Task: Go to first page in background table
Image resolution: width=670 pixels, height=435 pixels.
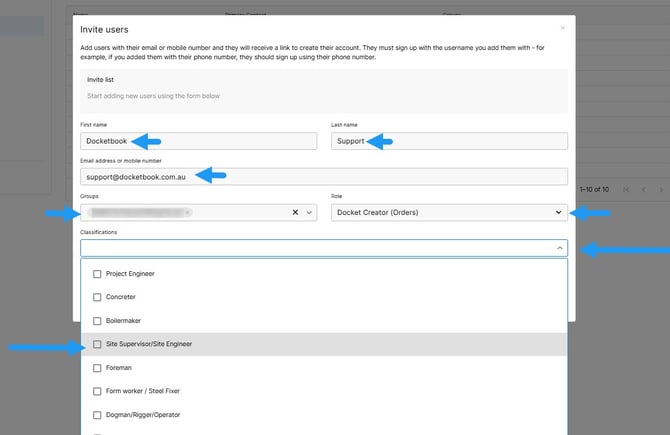Action: pos(626,189)
